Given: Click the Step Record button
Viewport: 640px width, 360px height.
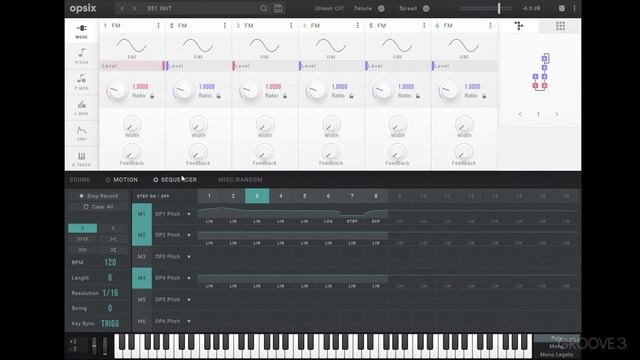Looking at the screenshot, I should pyautogui.click(x=98, y=196).
